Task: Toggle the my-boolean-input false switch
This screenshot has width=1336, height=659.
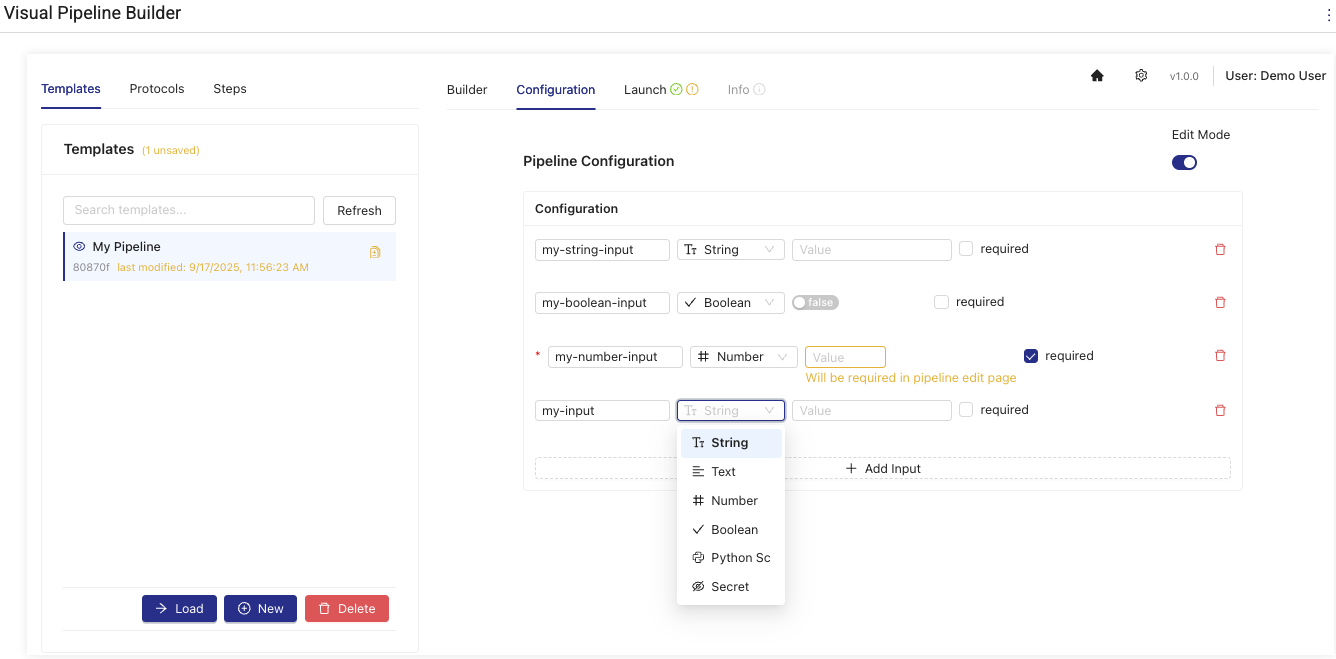Action: (x=815, y=302)
